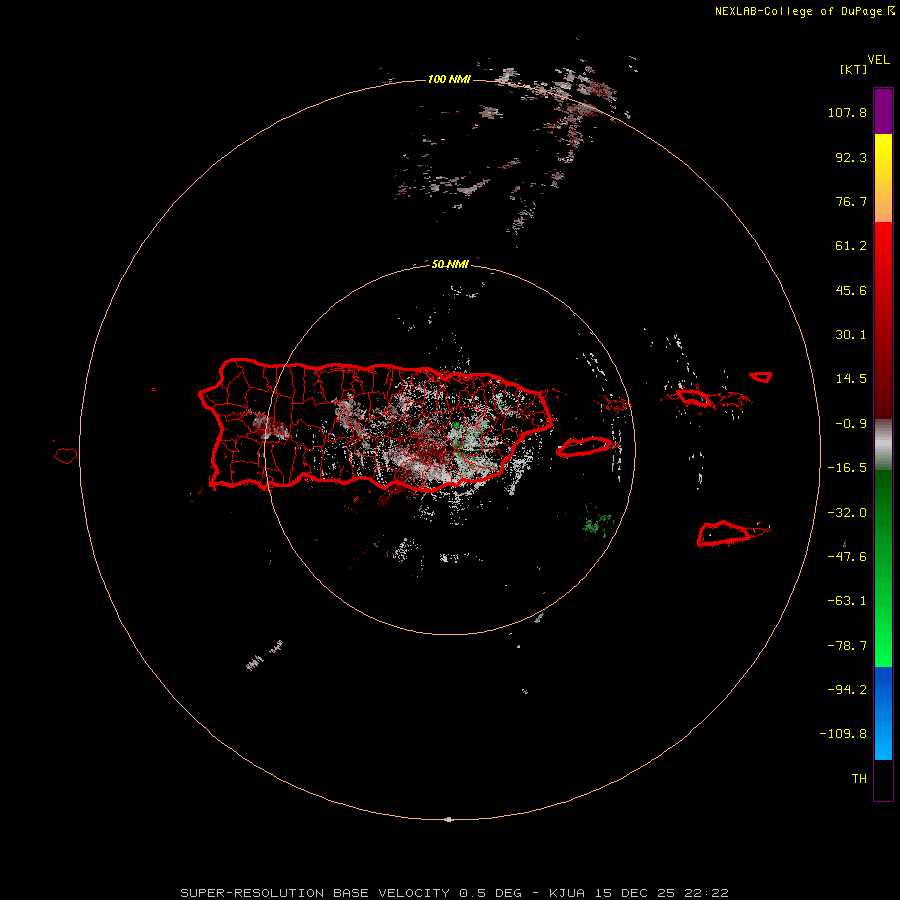Click the Super-Resolution Base Velocity caption

[x=455, y=893]
